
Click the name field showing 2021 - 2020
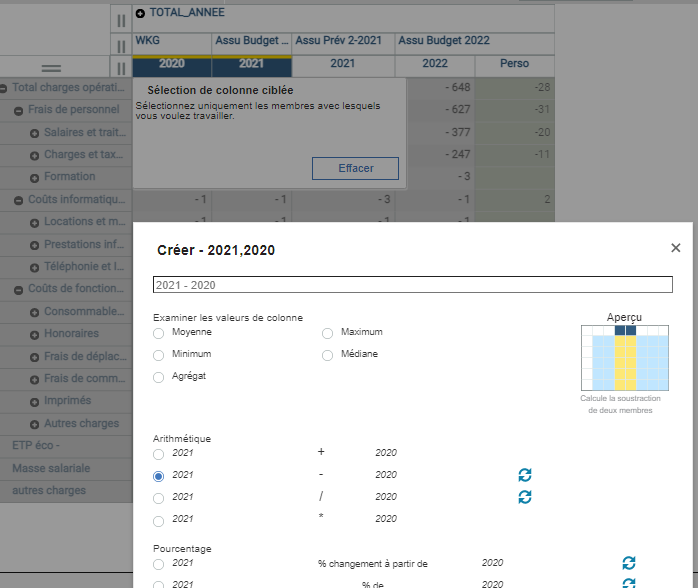coord(412,285)
